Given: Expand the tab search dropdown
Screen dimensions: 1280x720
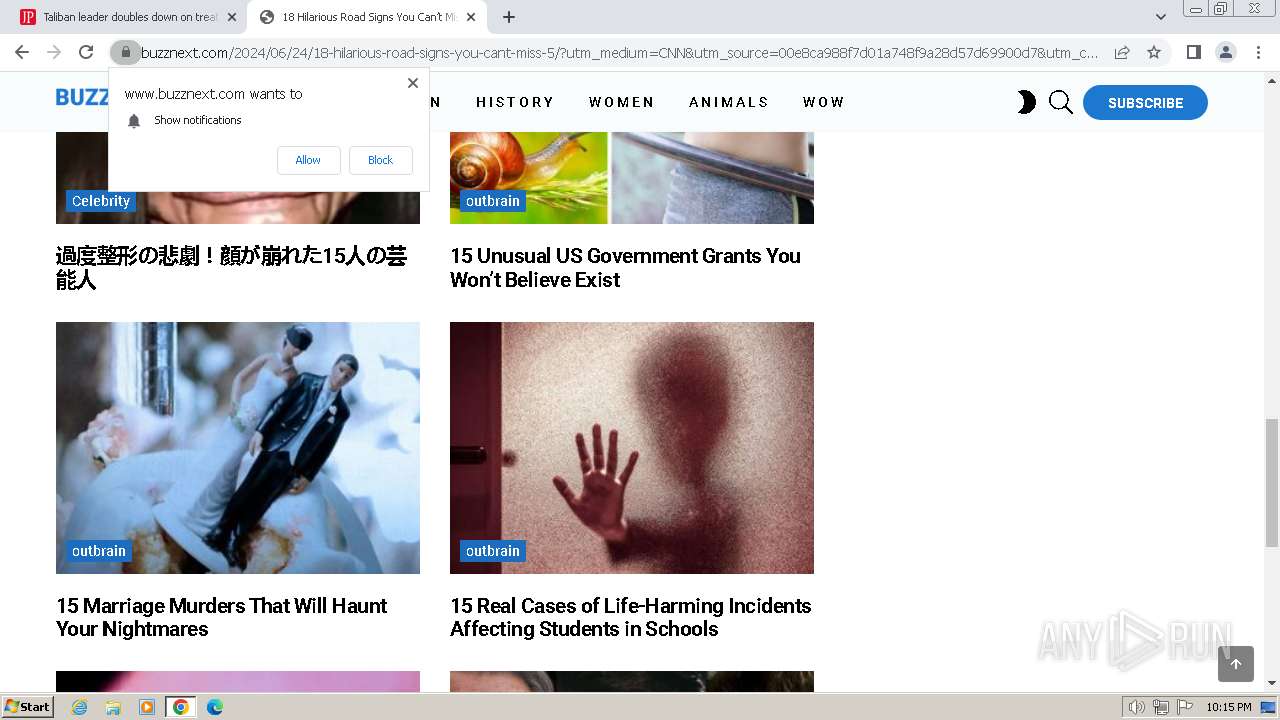Looking at the screenshot, I should point(1160,17).
